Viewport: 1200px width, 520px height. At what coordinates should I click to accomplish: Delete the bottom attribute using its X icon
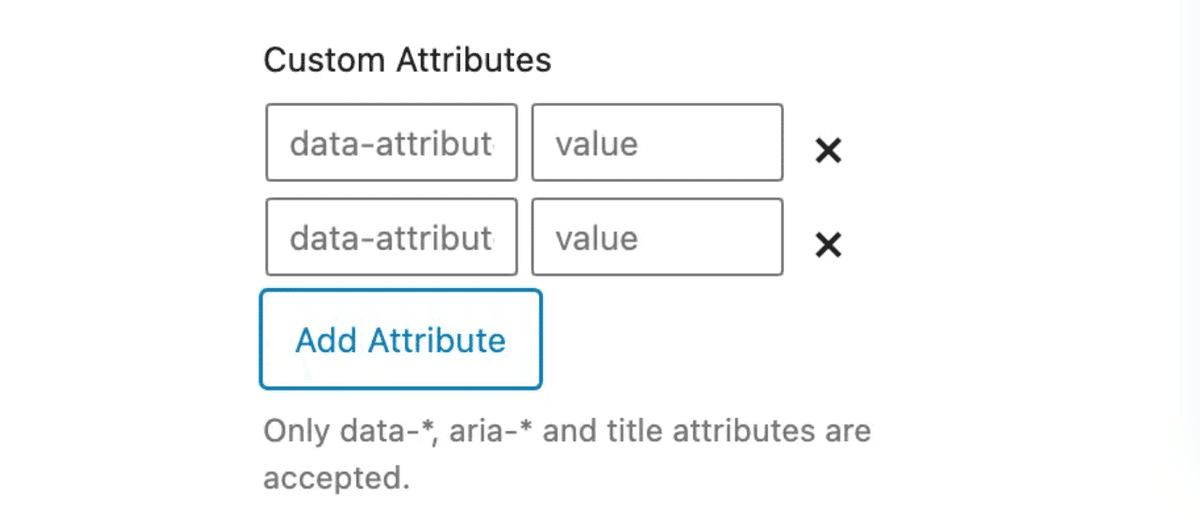(828, 245)
